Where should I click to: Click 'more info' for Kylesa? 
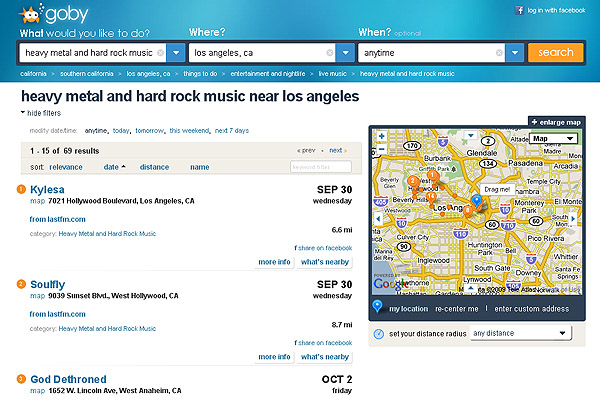tap(274, 262)
